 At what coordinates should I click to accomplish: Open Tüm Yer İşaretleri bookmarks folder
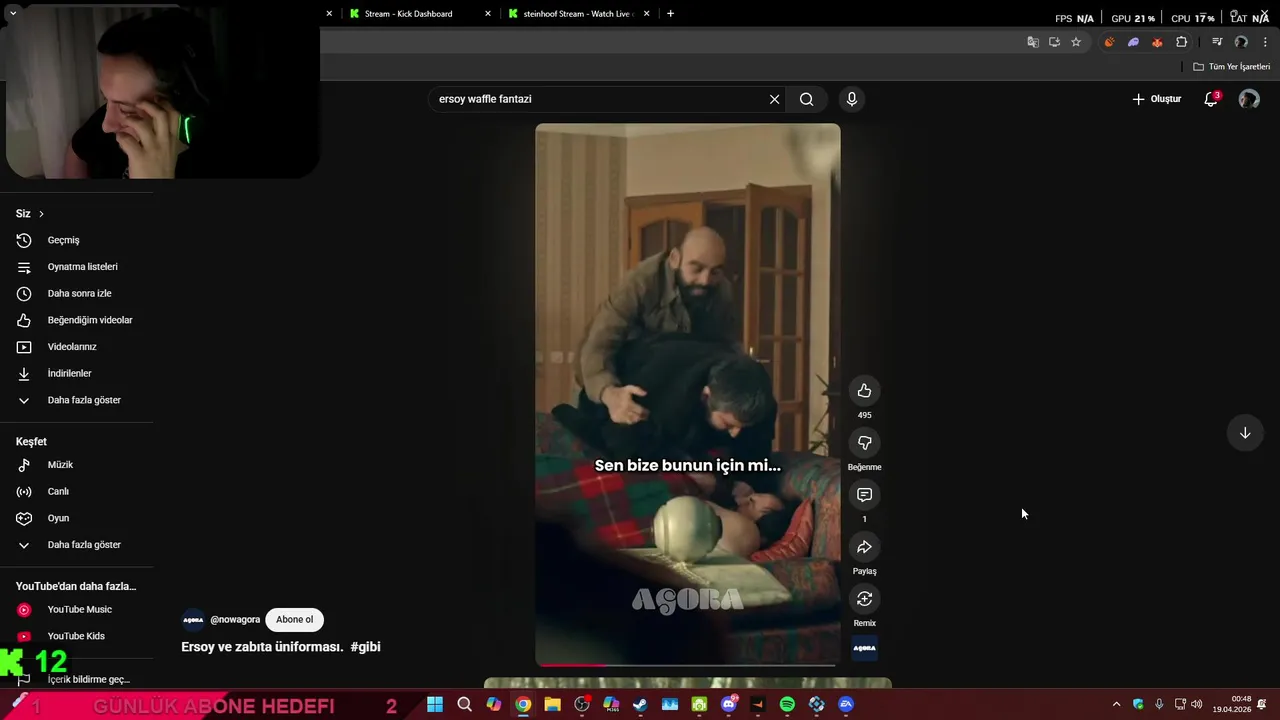pyautogui.click(x=1232, y=67)
